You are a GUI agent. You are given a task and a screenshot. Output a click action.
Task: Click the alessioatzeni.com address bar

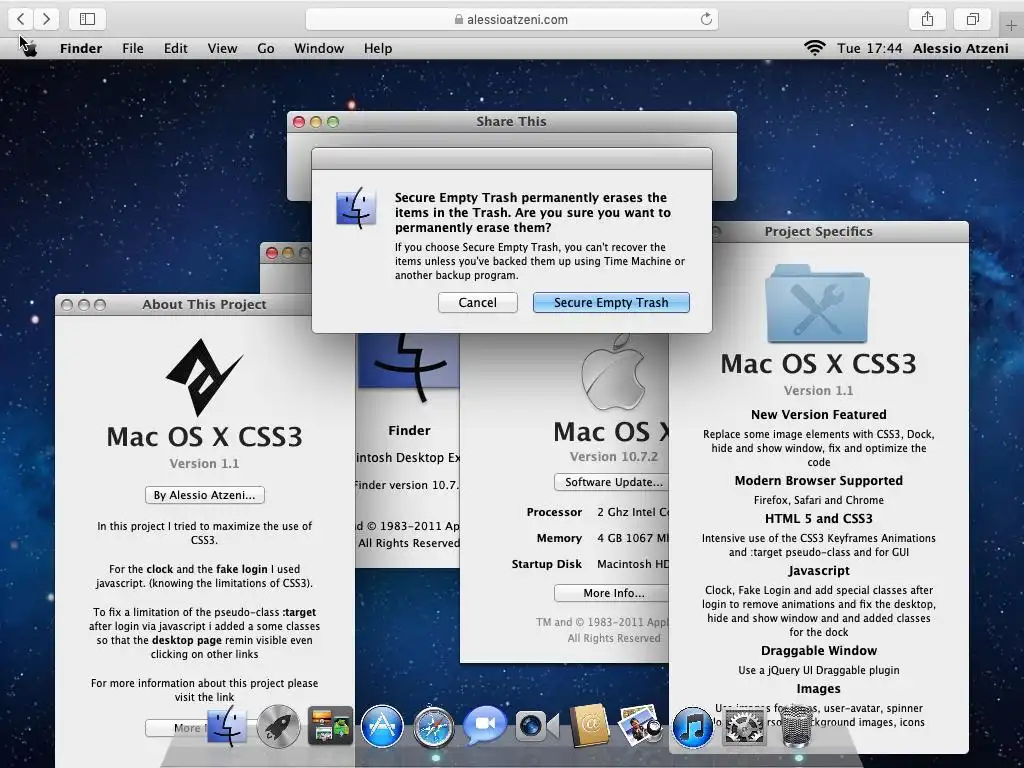[x=512, y=19]
